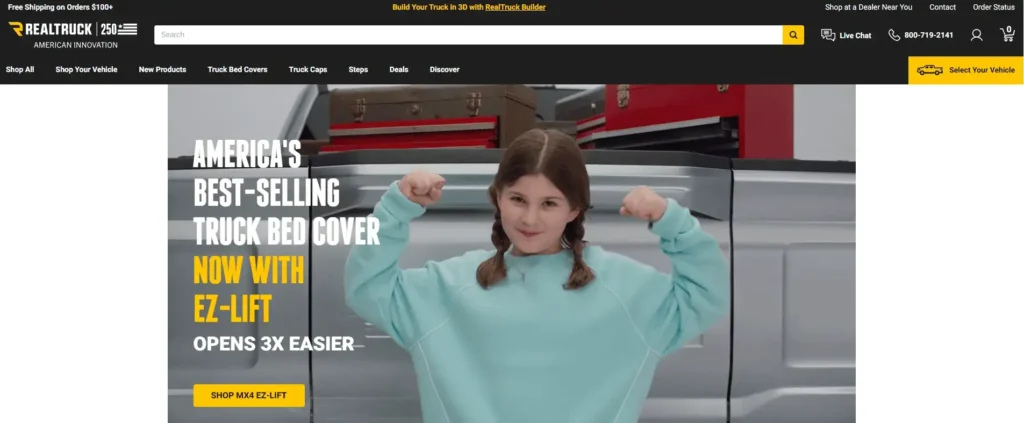The image size is (1024, 423).
Task: Click the Live Chat text link
Action: (x=856, y=35)
